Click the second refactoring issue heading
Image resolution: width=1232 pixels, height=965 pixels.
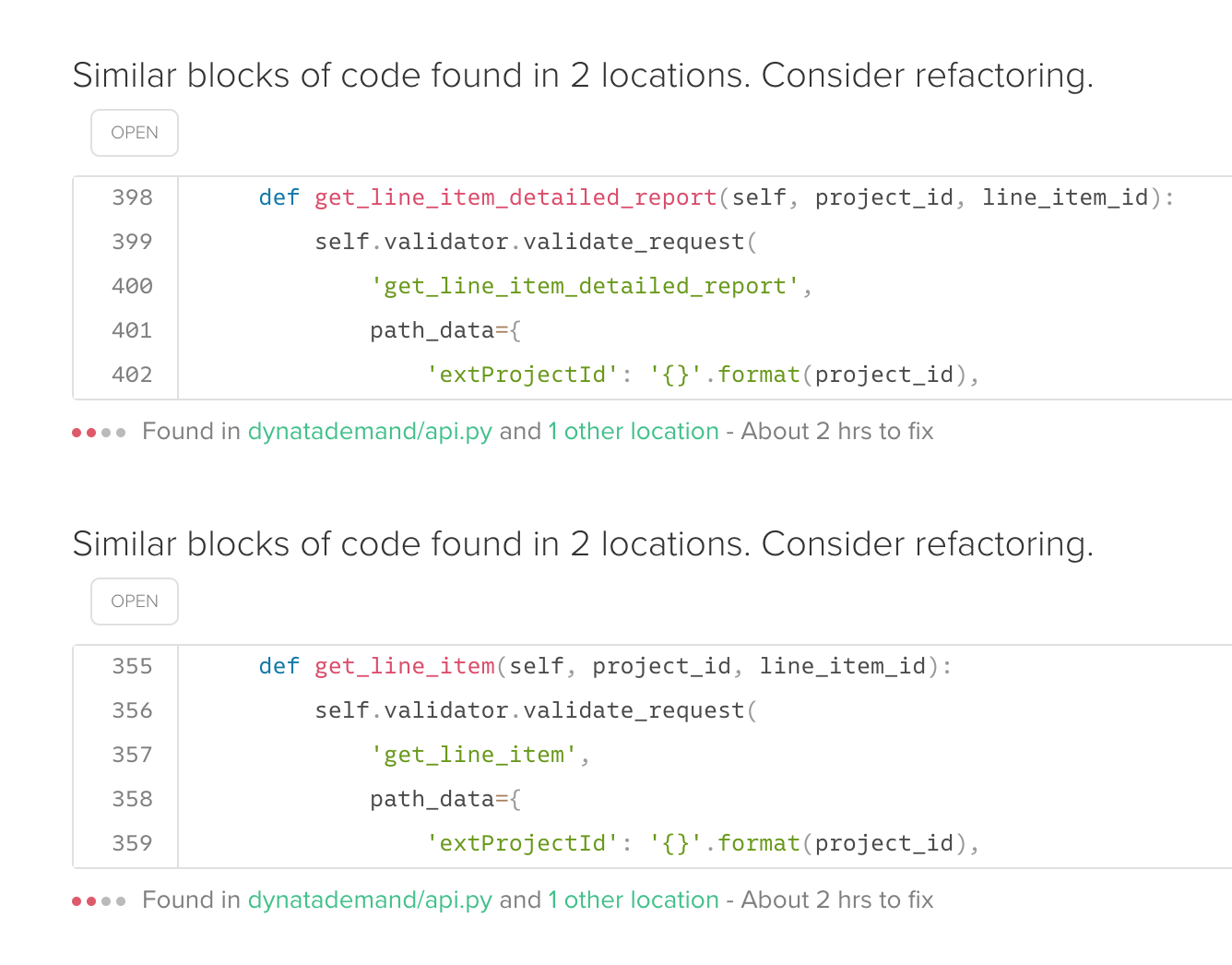(x=583, y=544)
